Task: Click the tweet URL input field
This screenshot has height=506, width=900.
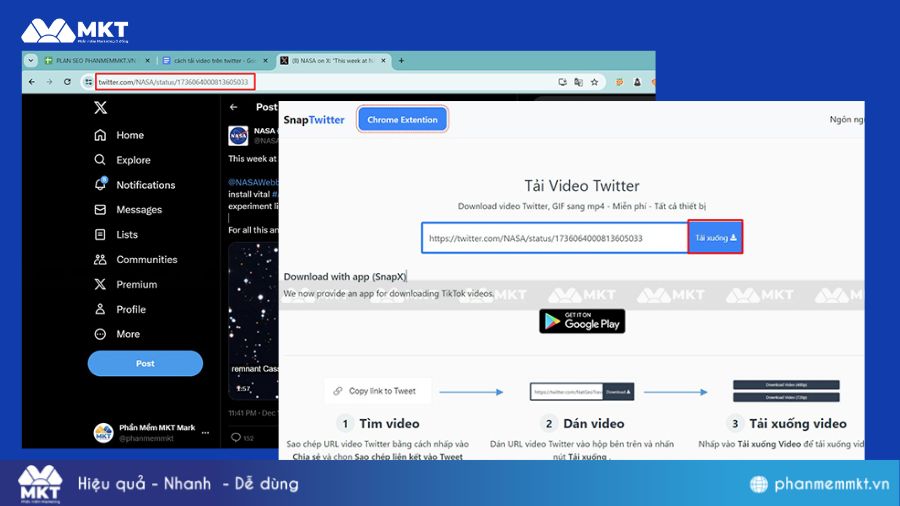Action: pos(554,238)
